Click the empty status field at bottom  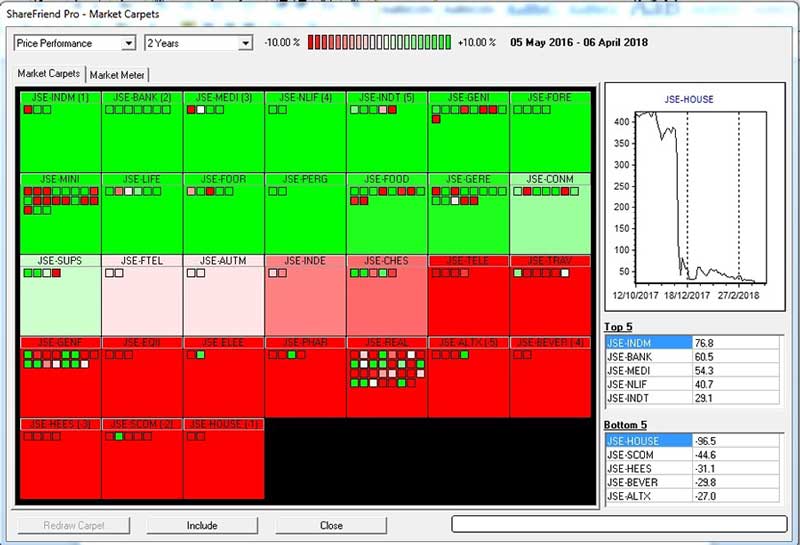619,524
